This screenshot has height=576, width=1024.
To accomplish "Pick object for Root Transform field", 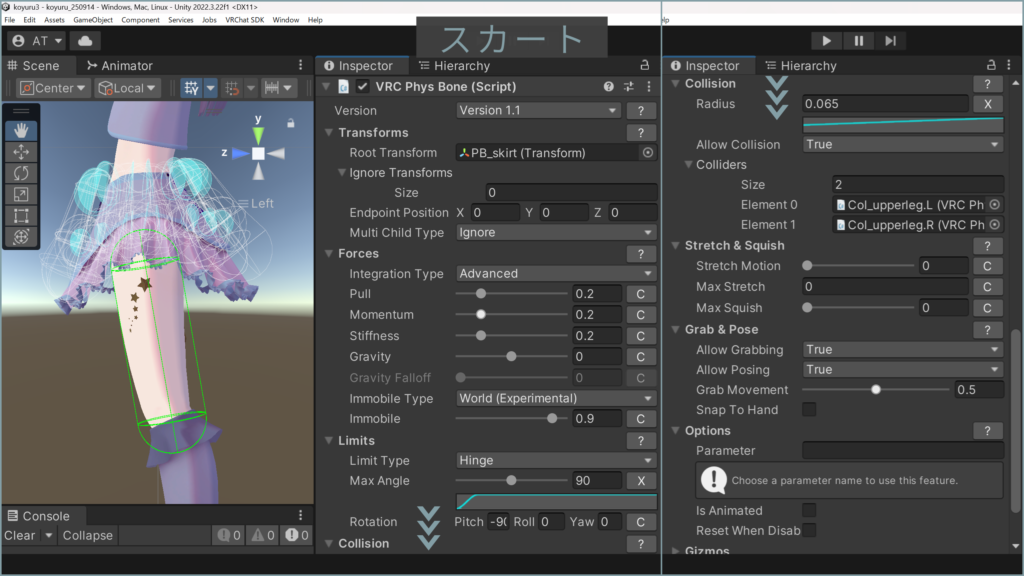I will tap(648, 153).
